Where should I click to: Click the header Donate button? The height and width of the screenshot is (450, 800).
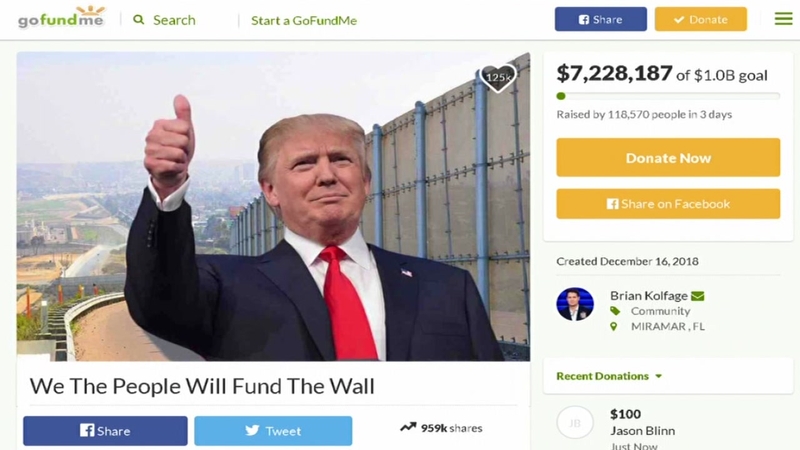click(701, 19)
